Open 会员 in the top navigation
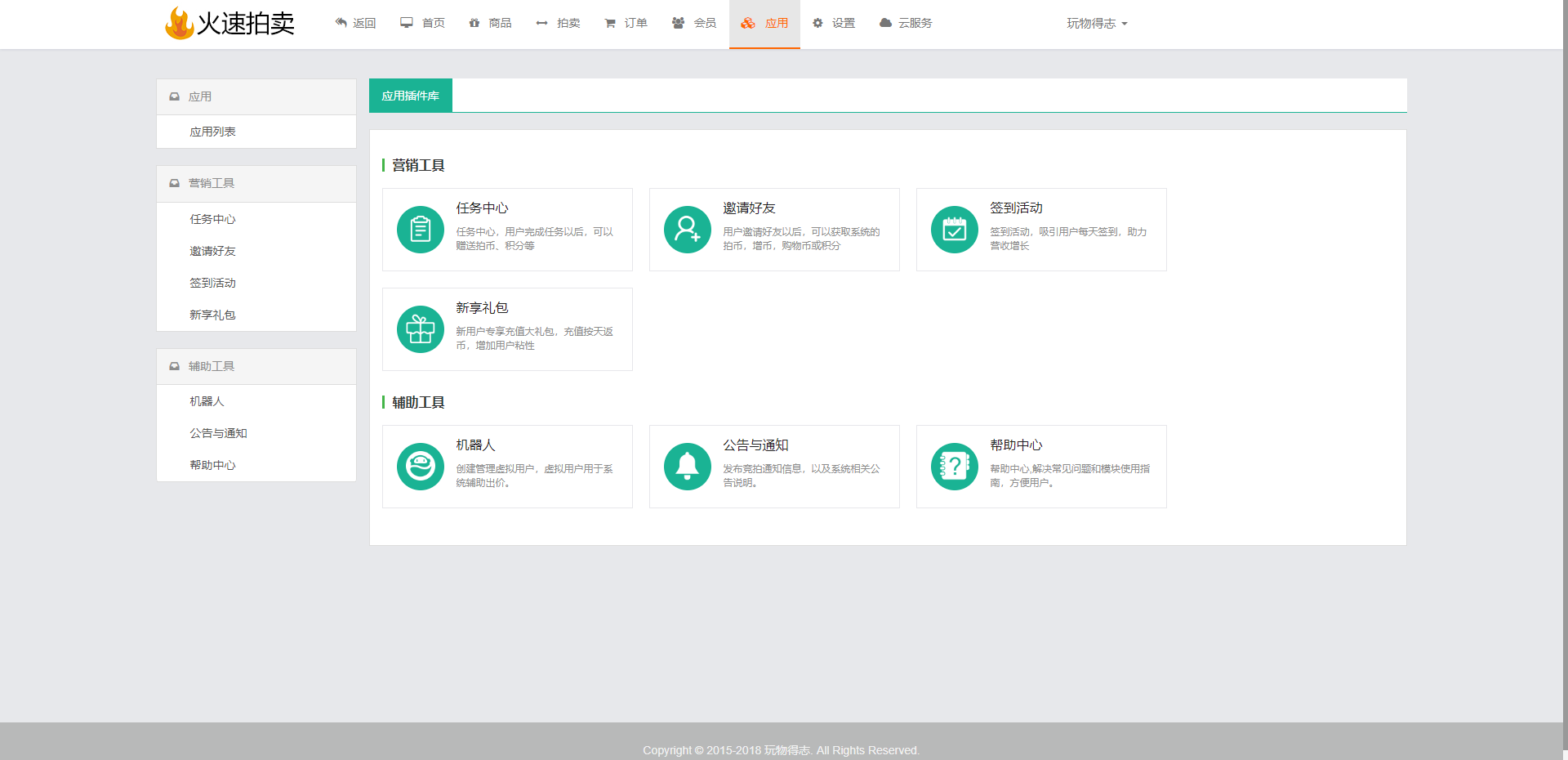Screen dimensions: 1568x760 [694, 23]
